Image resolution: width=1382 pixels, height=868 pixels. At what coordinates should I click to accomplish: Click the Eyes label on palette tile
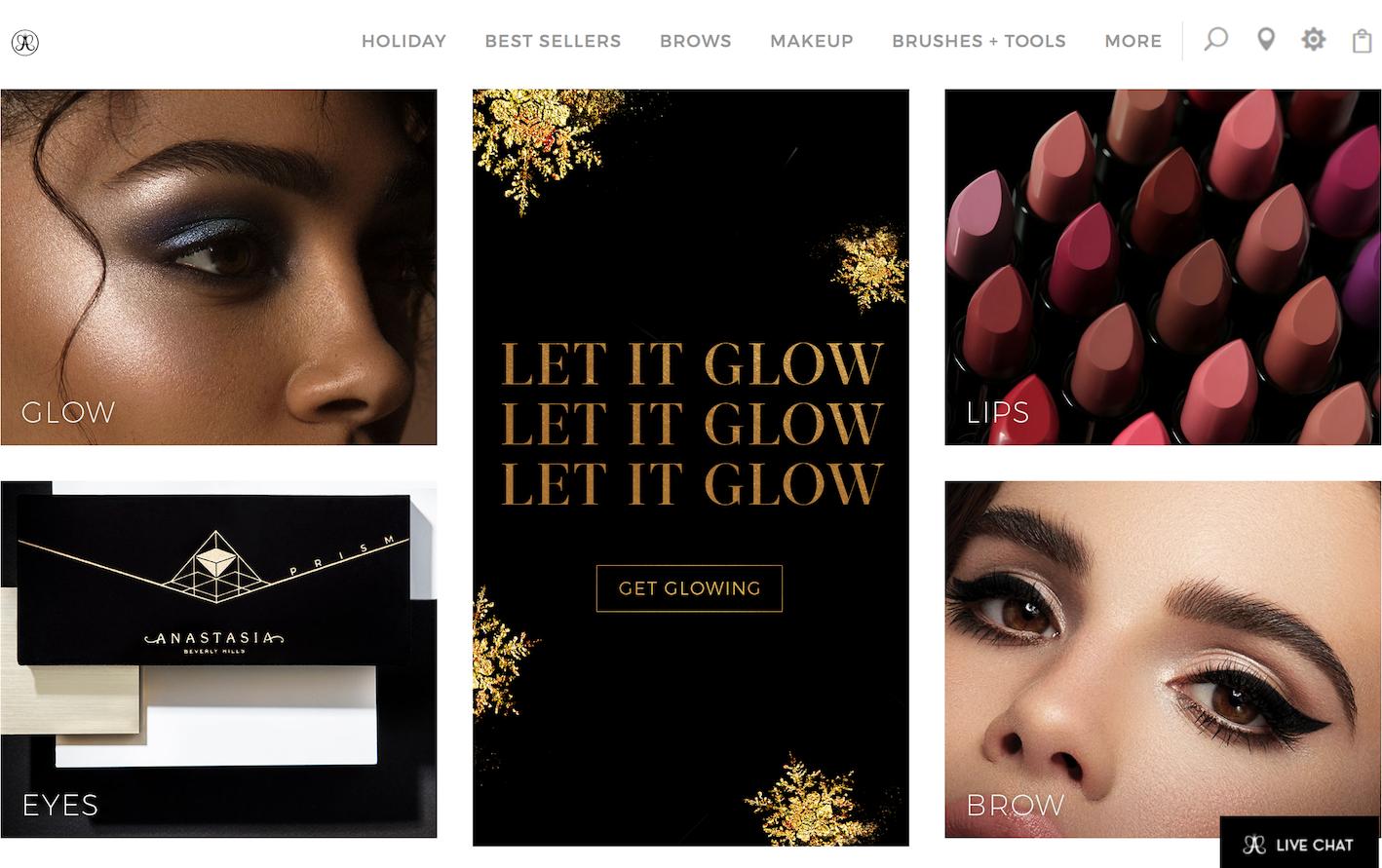coord(60,805)
